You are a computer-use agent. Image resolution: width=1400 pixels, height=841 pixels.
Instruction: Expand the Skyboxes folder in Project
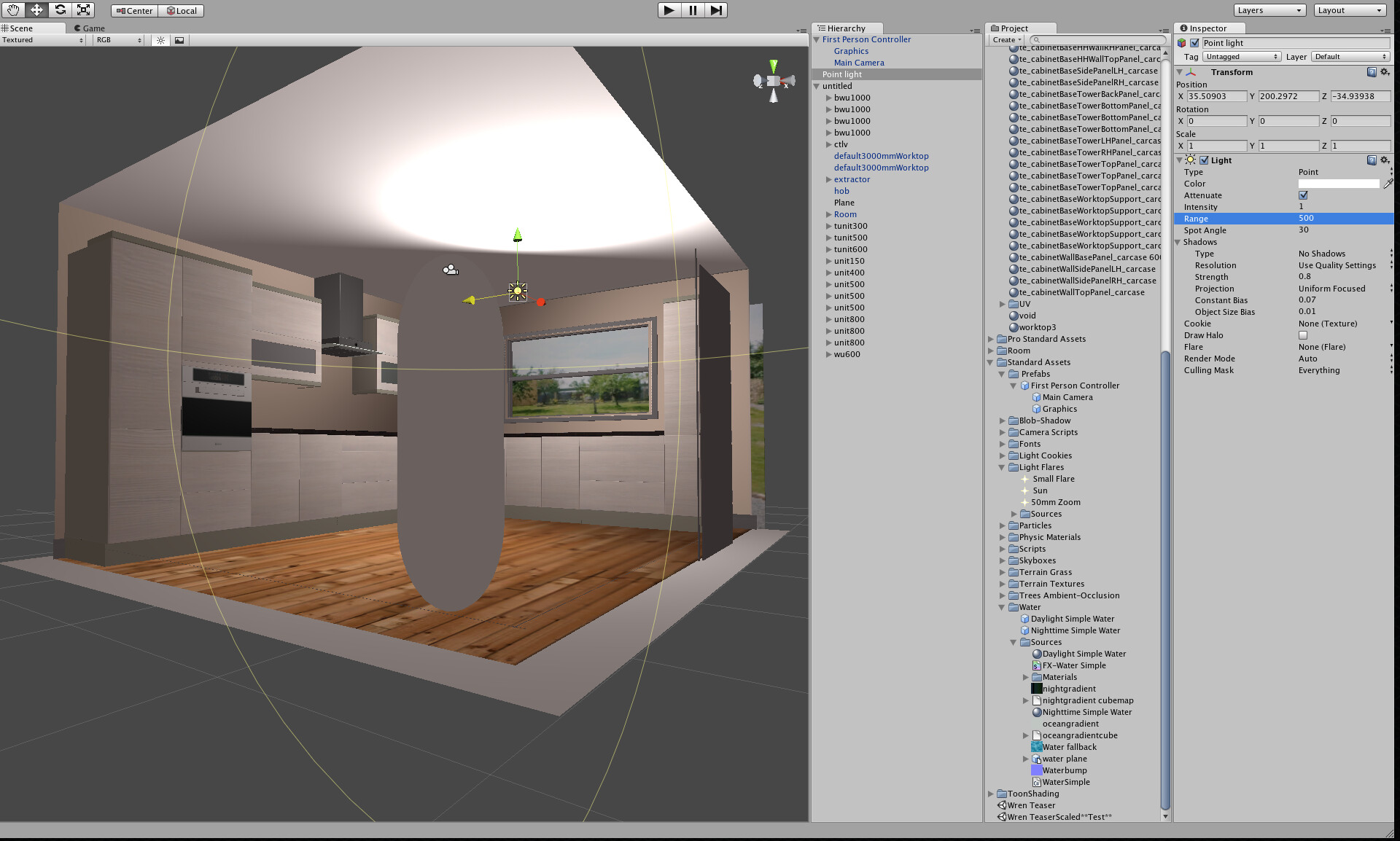(1003, 560)
